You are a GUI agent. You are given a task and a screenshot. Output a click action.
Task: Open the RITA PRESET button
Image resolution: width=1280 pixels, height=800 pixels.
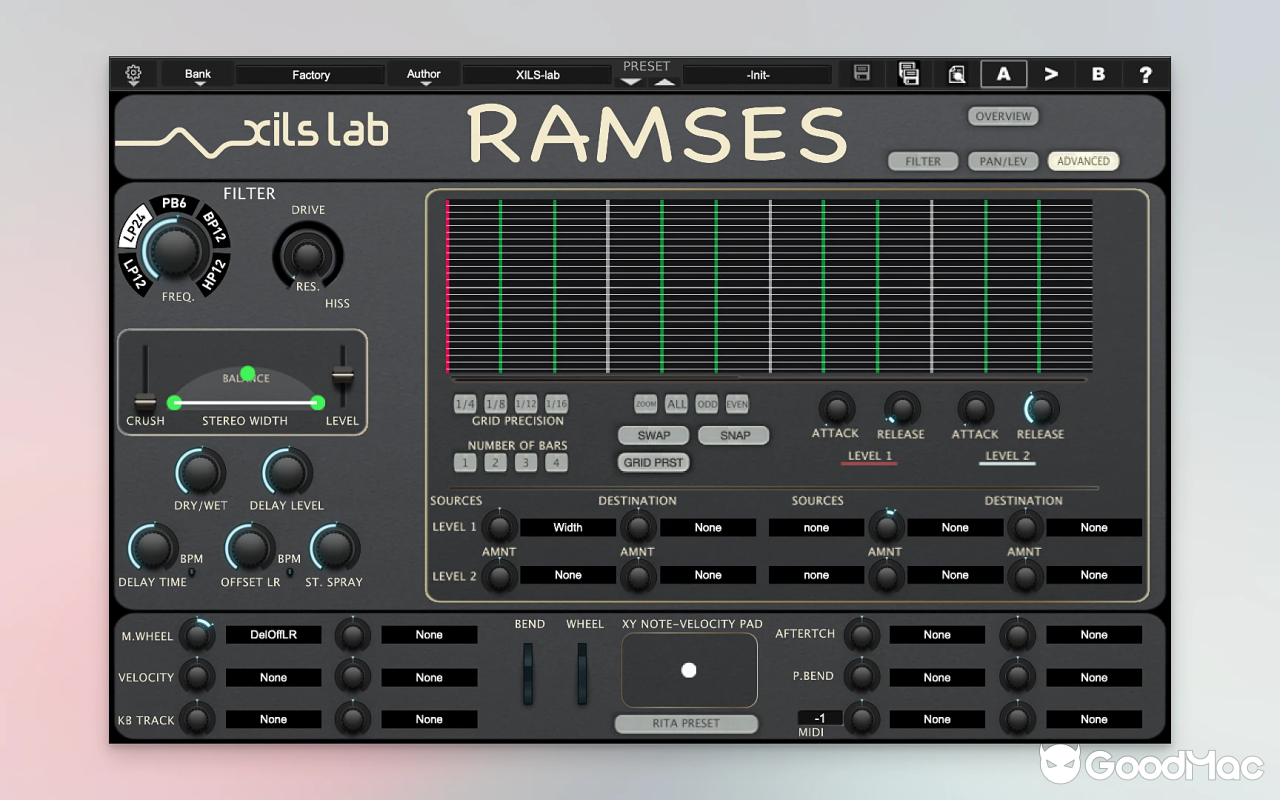pyautogui.click(x=686, y=723)
